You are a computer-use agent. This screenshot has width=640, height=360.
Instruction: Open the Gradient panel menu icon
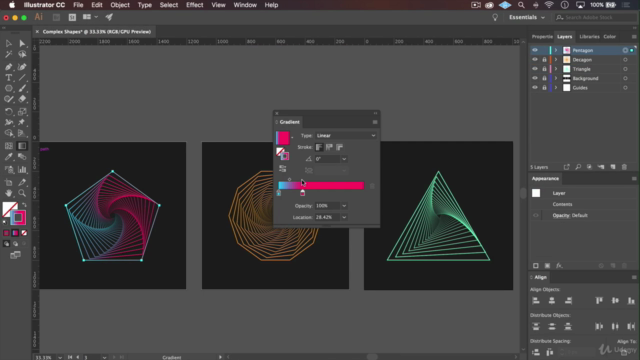coord(375,122)
